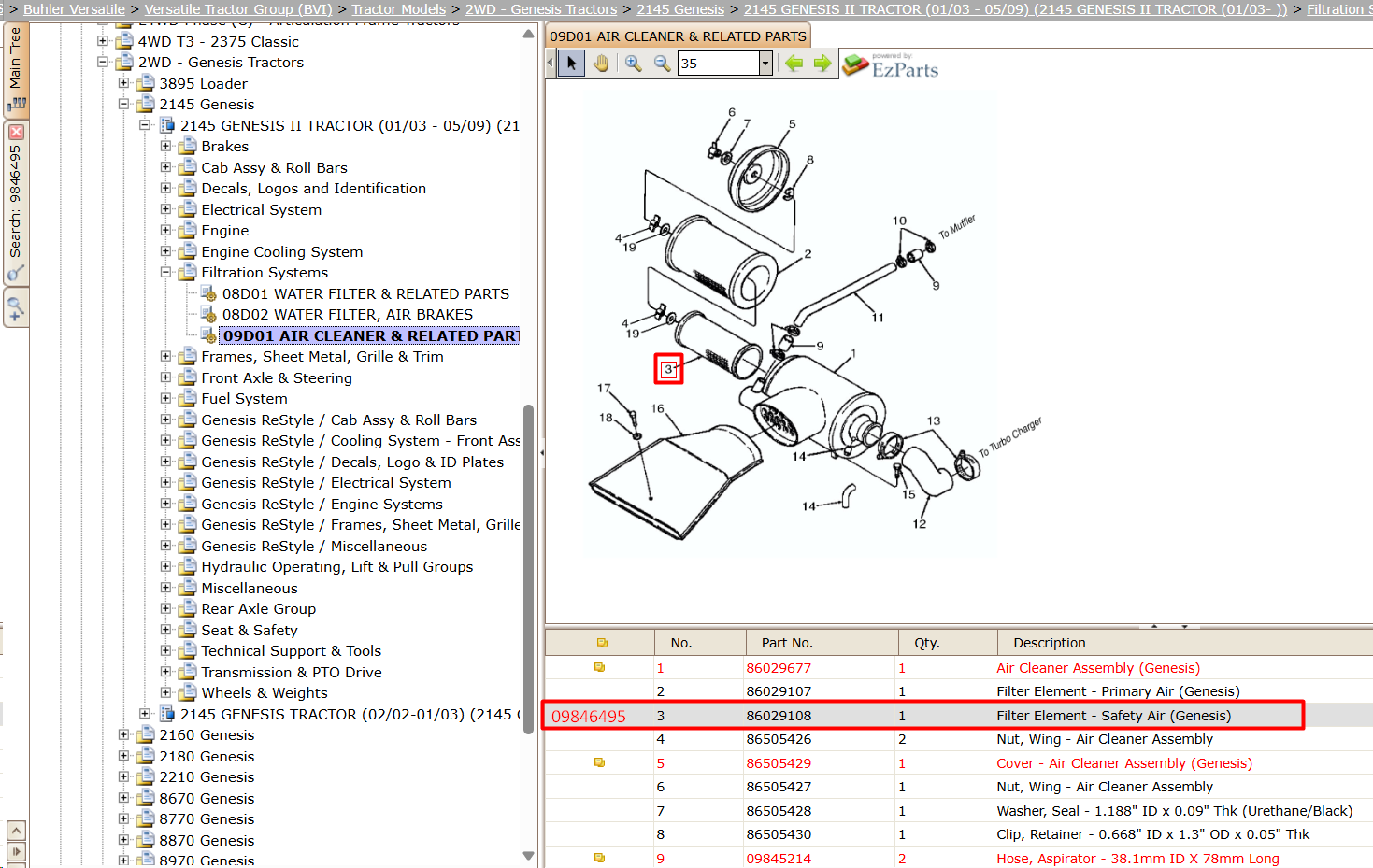Expand the Brakes tree node
The height and width of the screenshot is (868, 1373).
coord(165,146)
